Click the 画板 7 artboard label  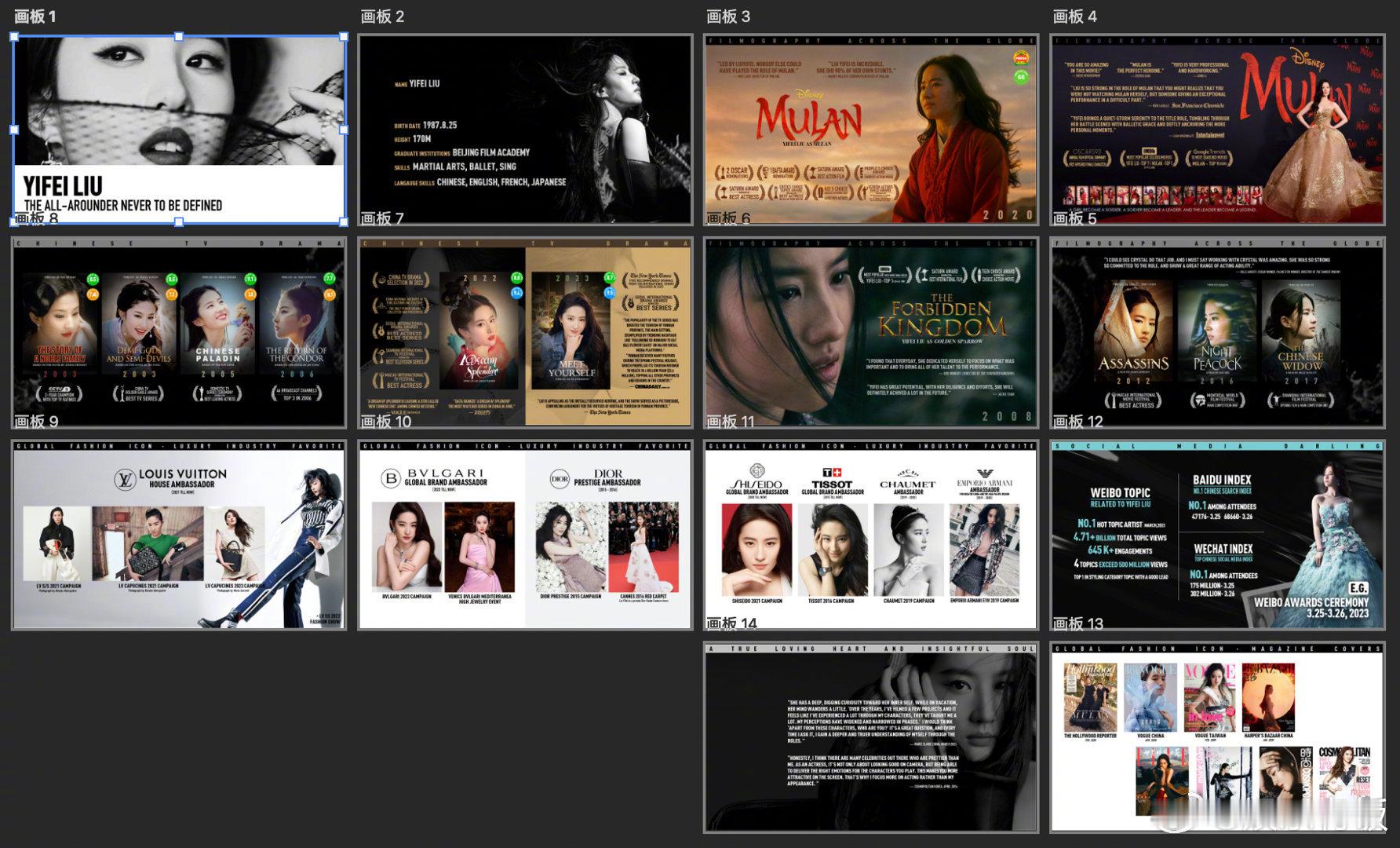(x=382, y=218)
